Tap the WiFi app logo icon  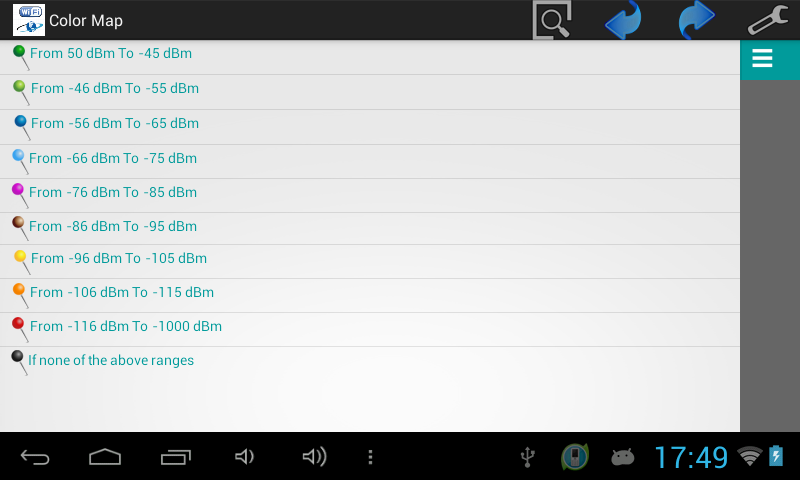29,20
